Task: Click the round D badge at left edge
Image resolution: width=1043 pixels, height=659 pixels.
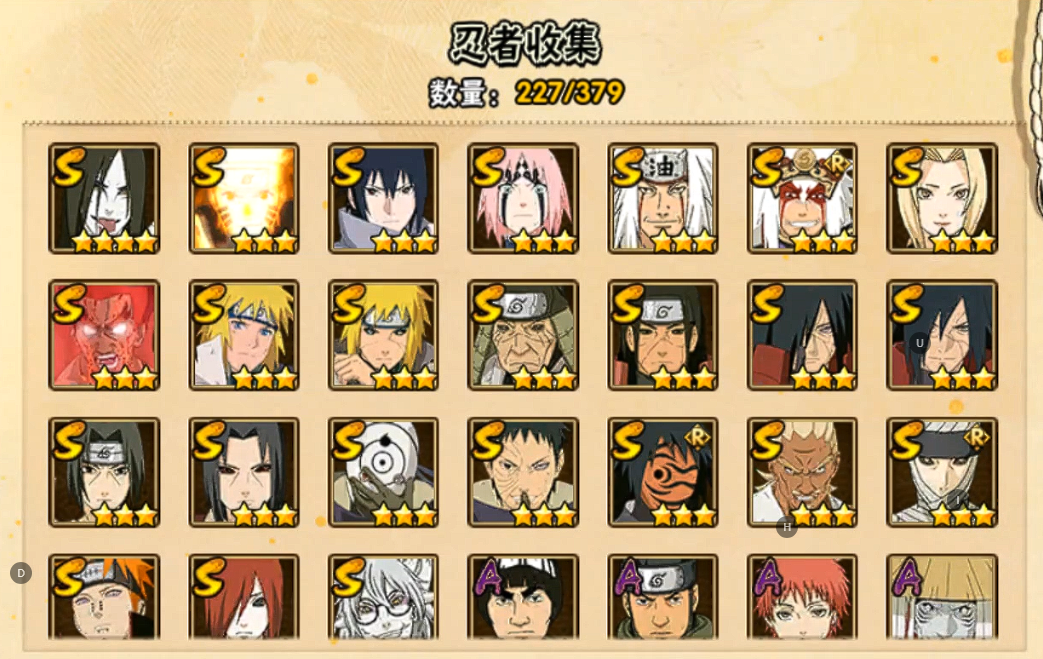Action: (21, 573)
